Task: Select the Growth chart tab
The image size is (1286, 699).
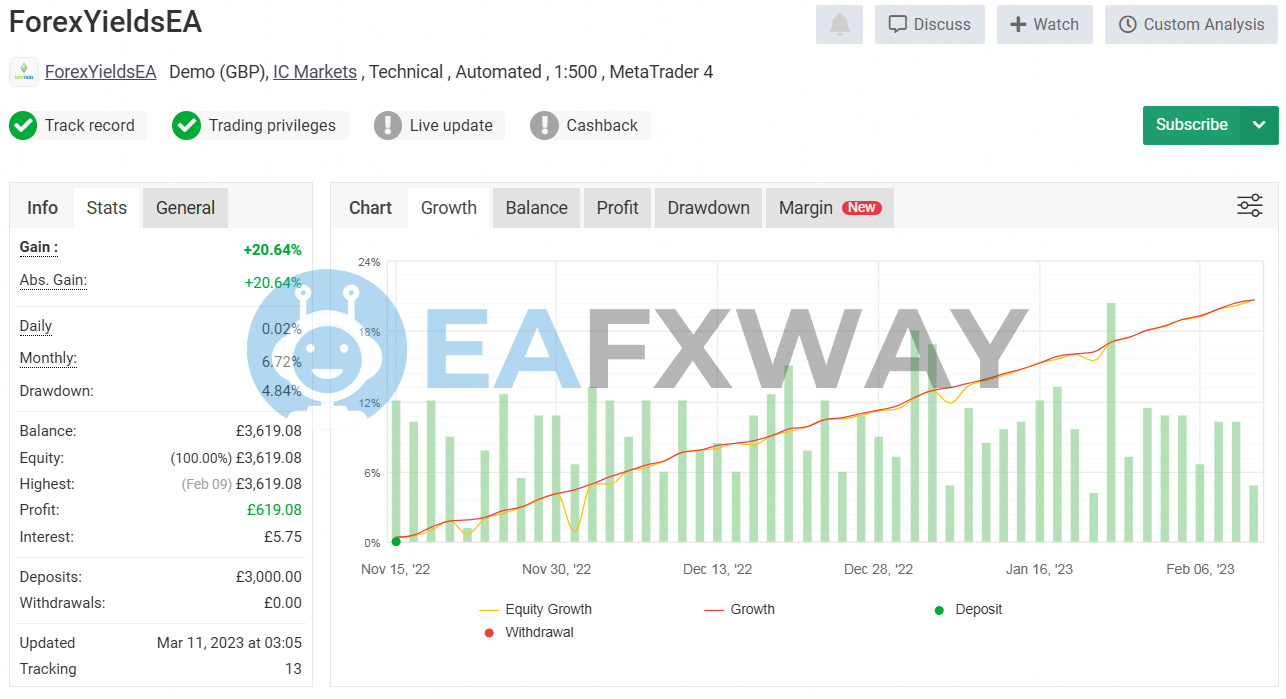Action: click(x=449, y=208)
